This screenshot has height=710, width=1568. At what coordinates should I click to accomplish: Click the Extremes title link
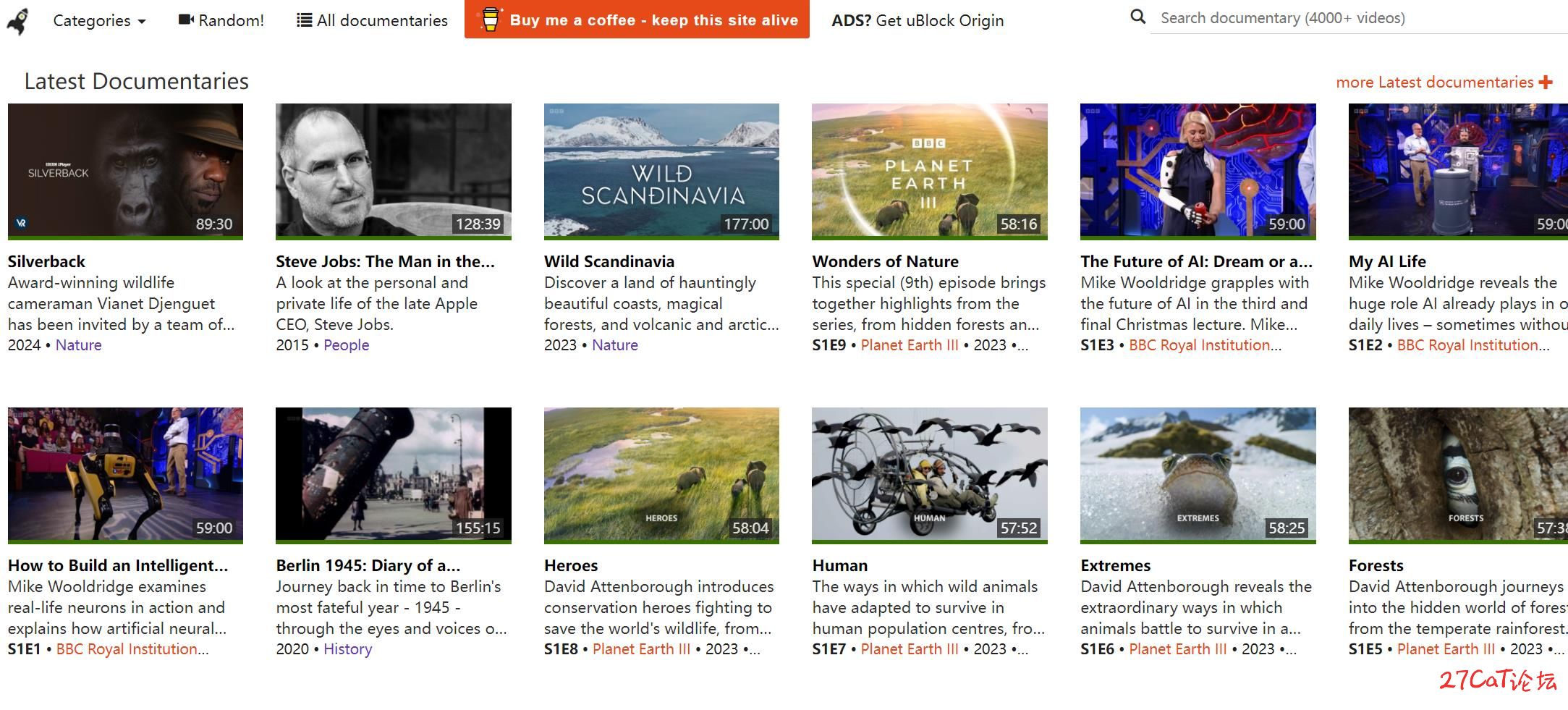1115,565
